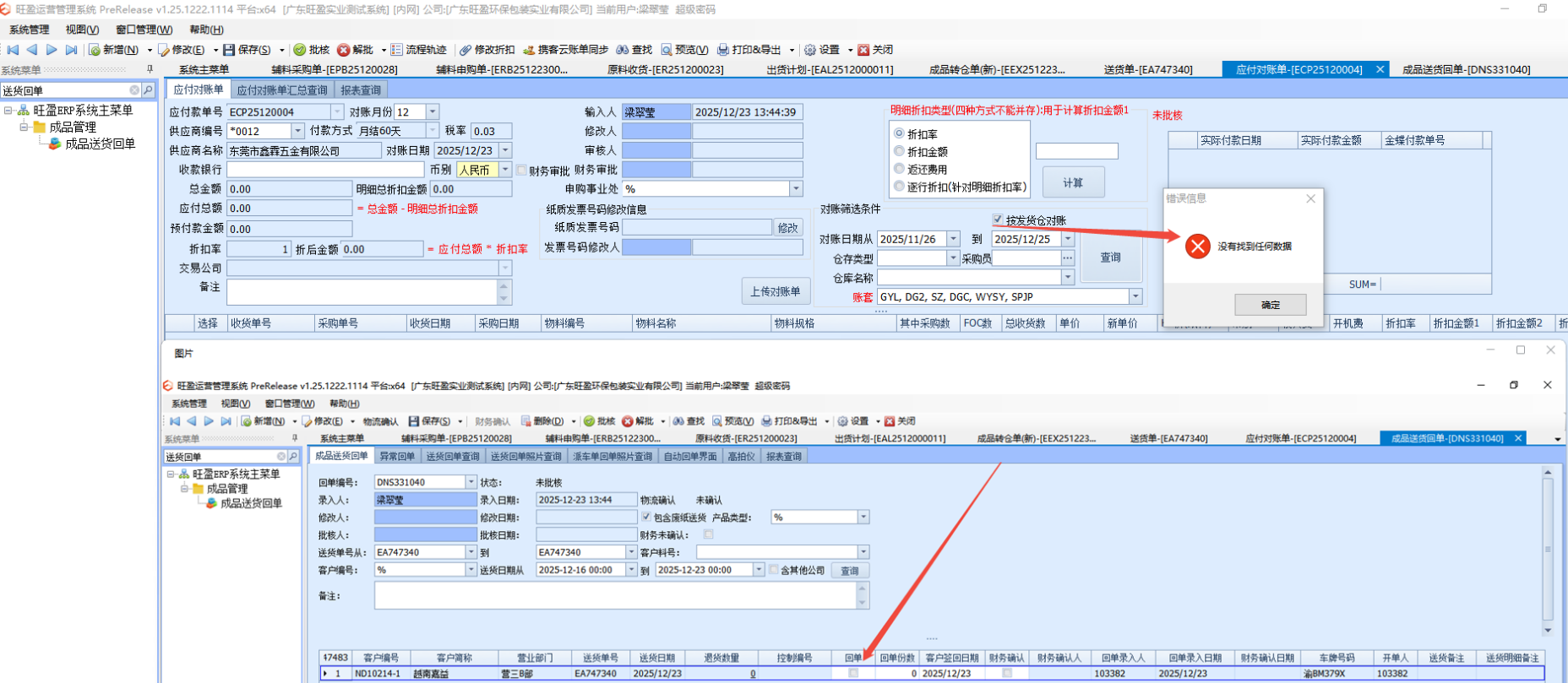Click 物流确认 in the 图片 window toolbar

380,421
